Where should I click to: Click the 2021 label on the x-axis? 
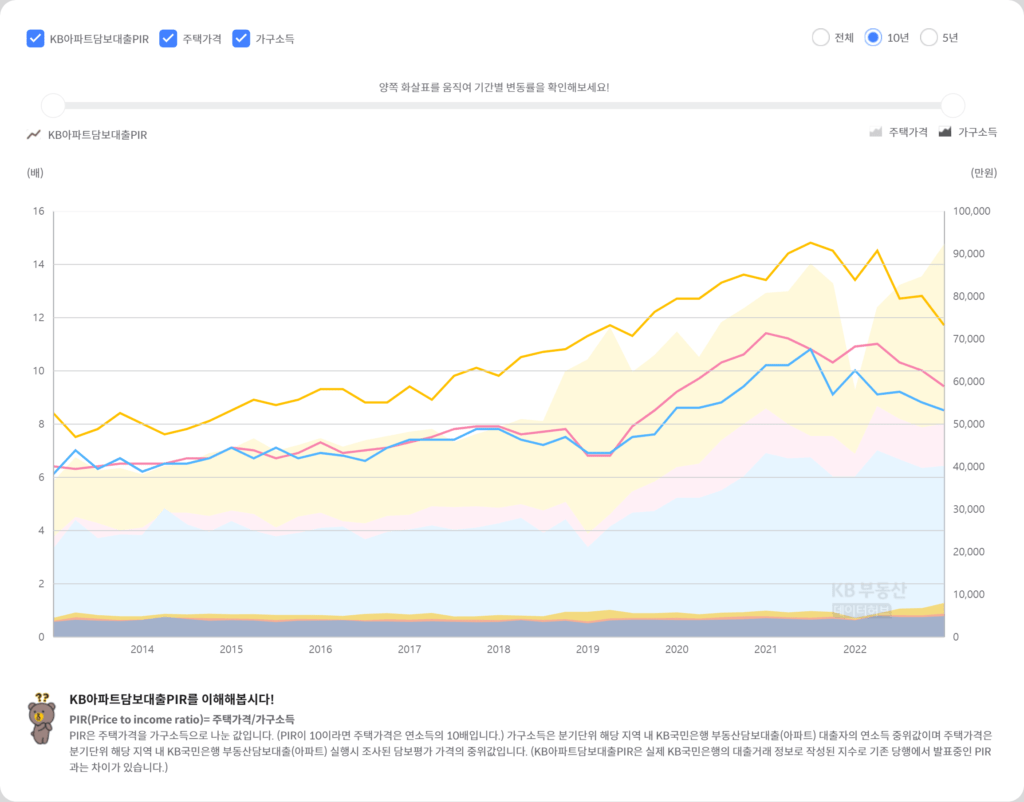tap(765, 649)
